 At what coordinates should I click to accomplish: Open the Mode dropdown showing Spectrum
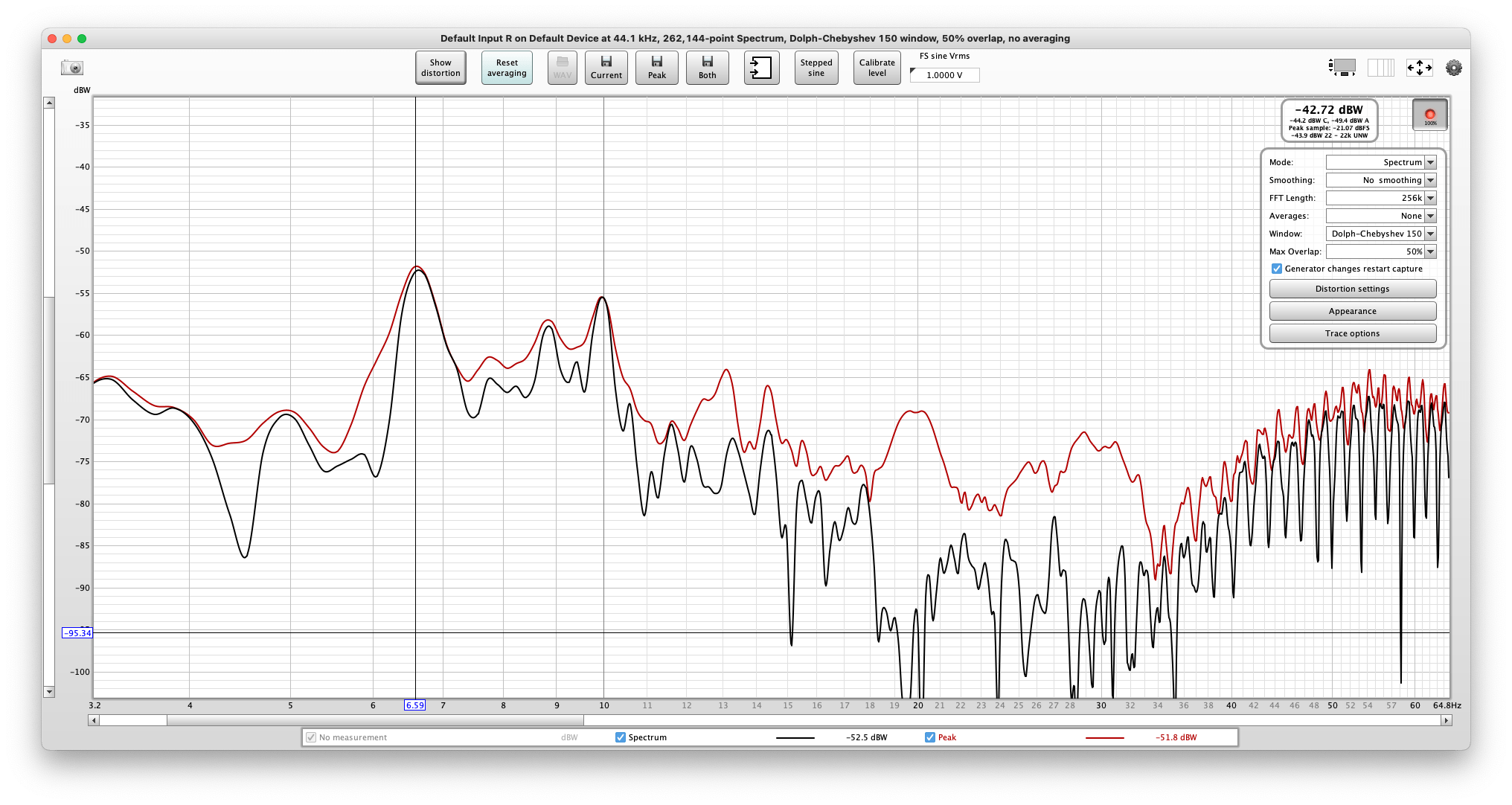point(1381,162)
